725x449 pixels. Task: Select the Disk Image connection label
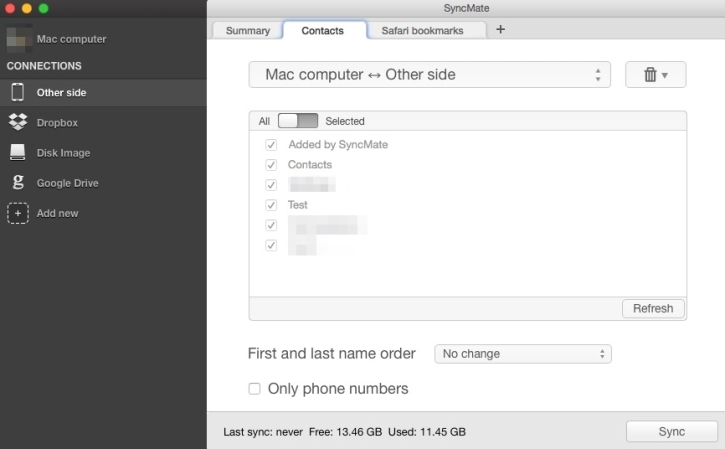(x=63, y=153)
